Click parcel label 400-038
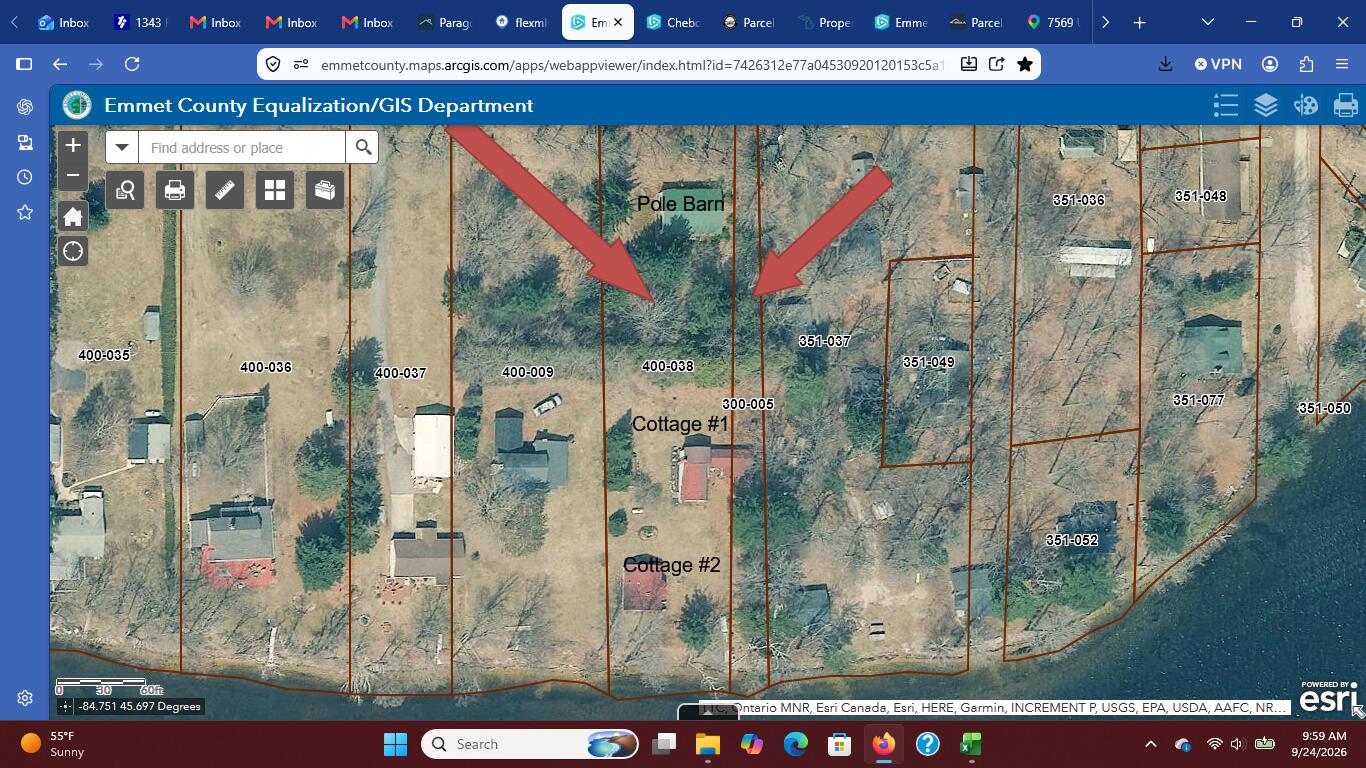Screen dimensions: 1366x768 click(667, 366)
